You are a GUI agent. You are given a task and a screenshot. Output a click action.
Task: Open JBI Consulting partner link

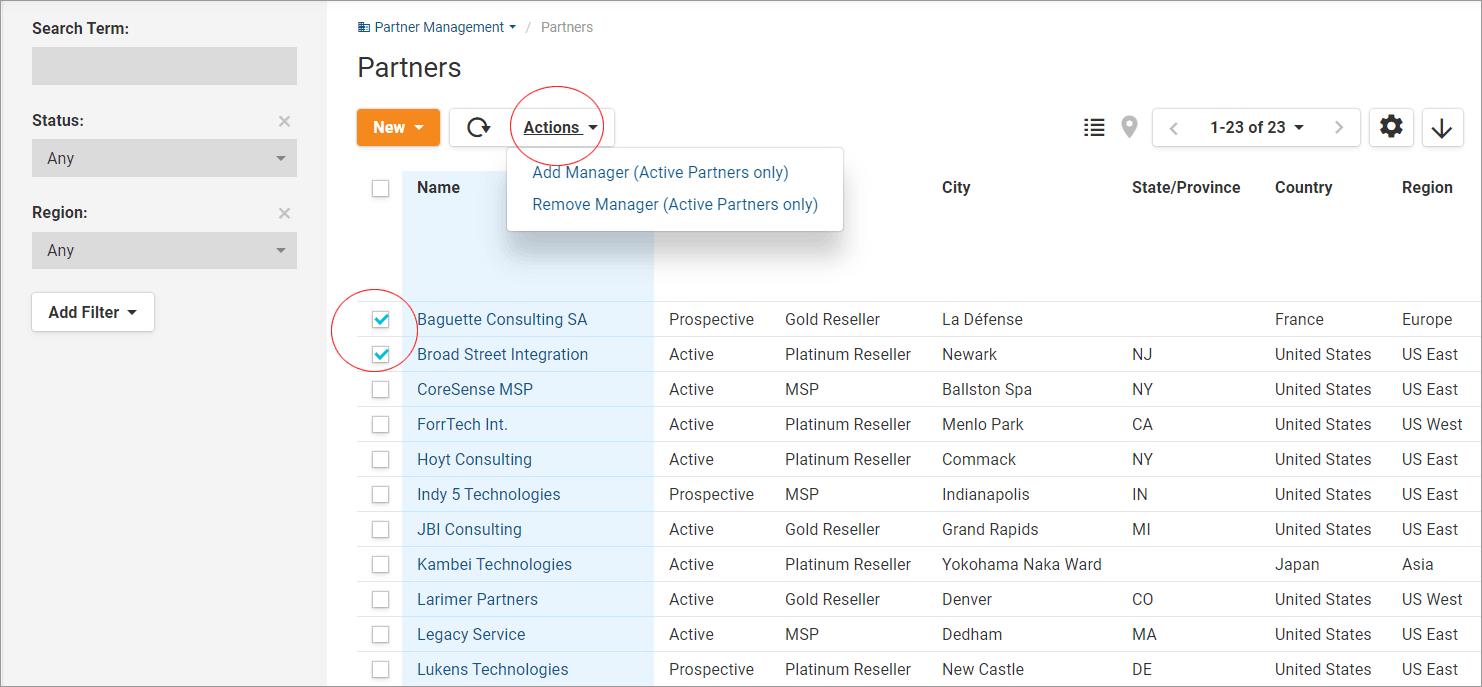click(469, 529)
